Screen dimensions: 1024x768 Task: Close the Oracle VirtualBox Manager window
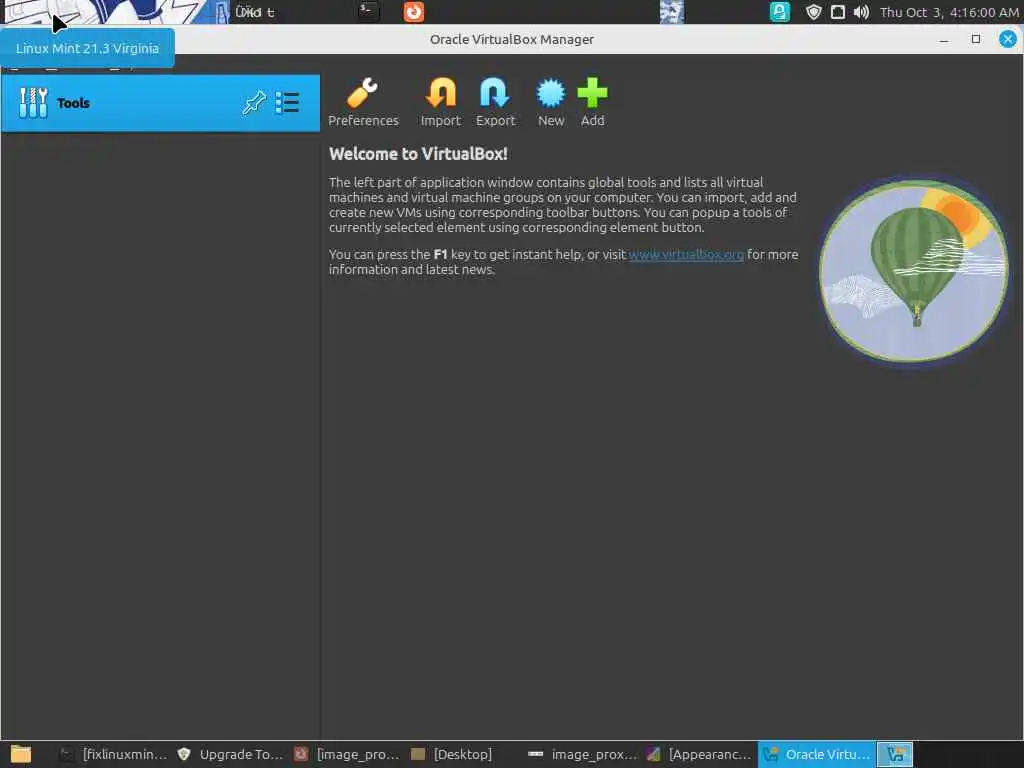1008,39
